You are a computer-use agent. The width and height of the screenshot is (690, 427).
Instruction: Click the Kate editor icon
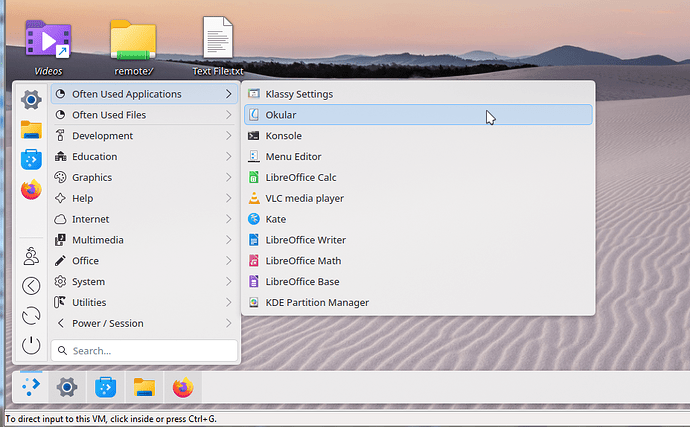pyautogui.click(x=254, y=219)
